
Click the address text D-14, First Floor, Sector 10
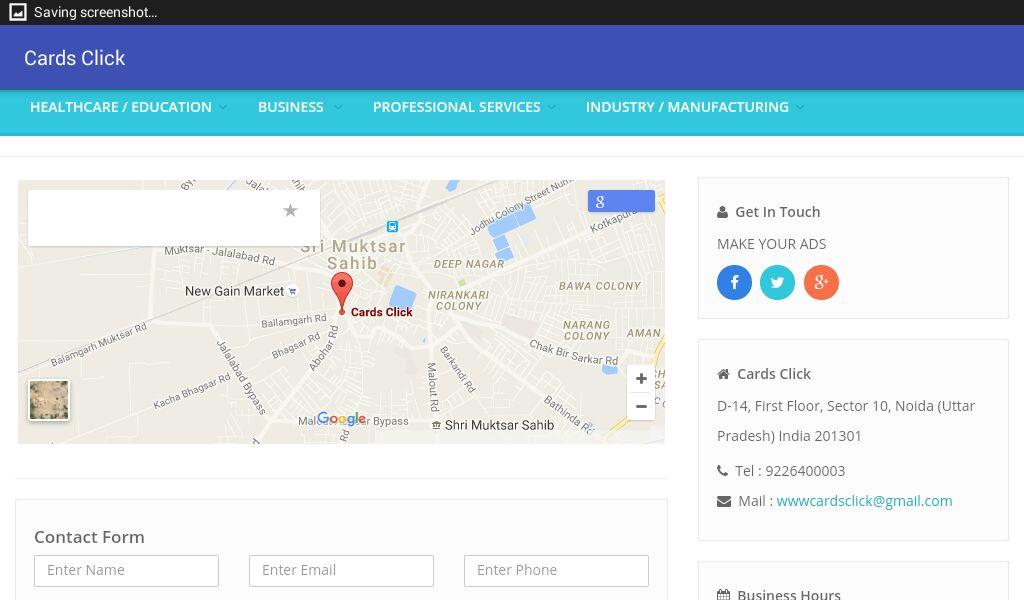pos(846,420)
